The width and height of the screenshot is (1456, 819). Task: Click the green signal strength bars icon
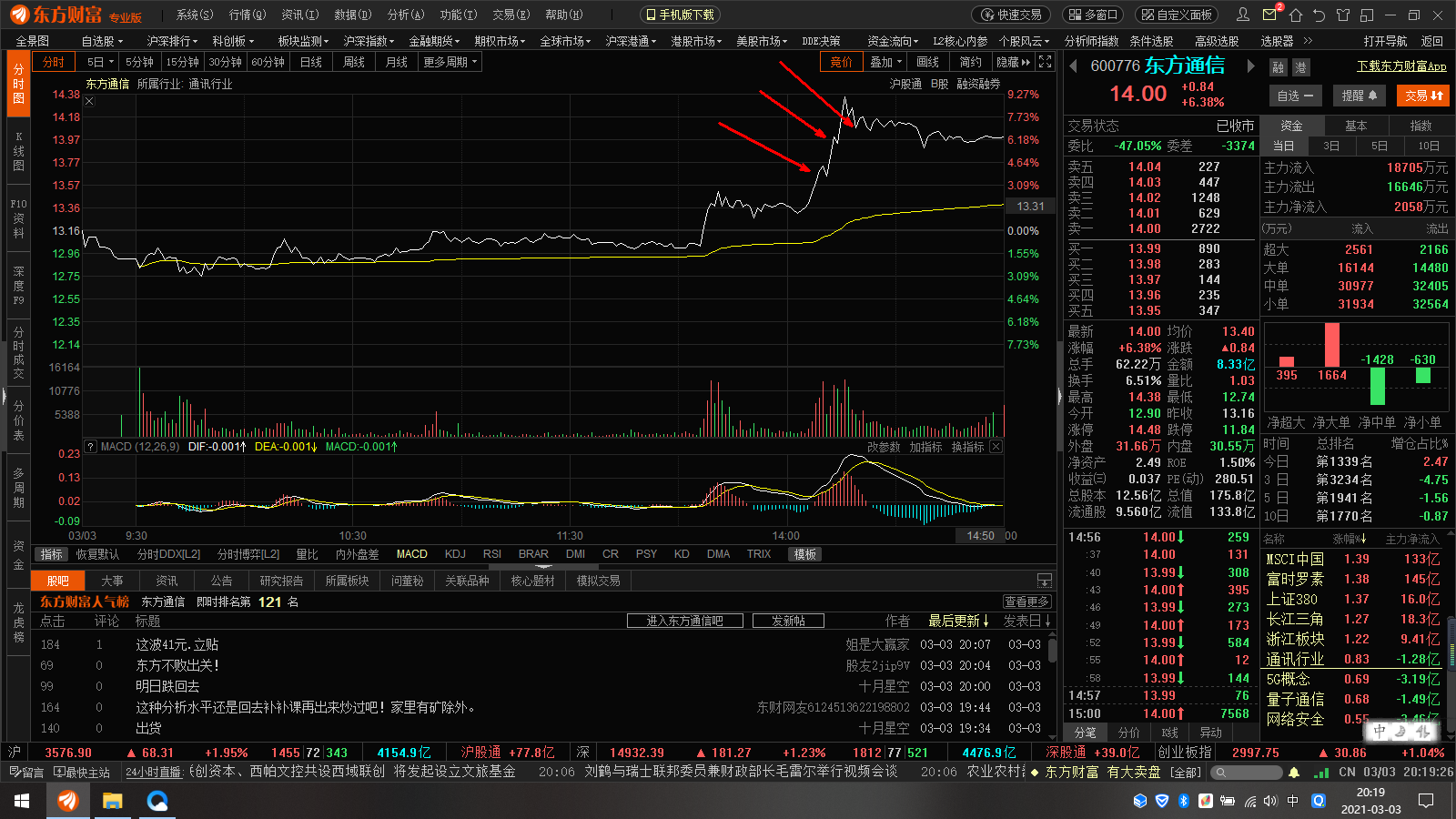pyautogui.click(x=1321, y=773)
